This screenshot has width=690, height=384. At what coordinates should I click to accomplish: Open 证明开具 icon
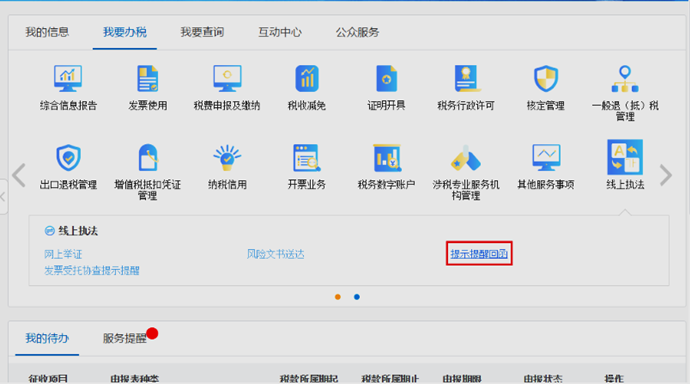pyautogui.click(x=386, y=78)
